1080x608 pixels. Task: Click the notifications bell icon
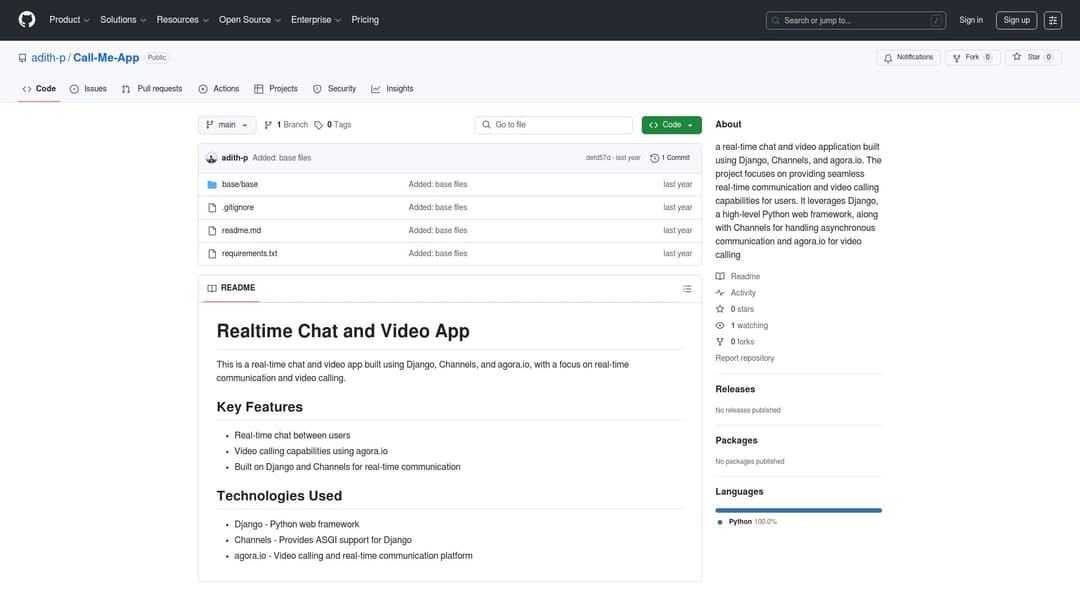pyautogui.click(x=888, y=58)
